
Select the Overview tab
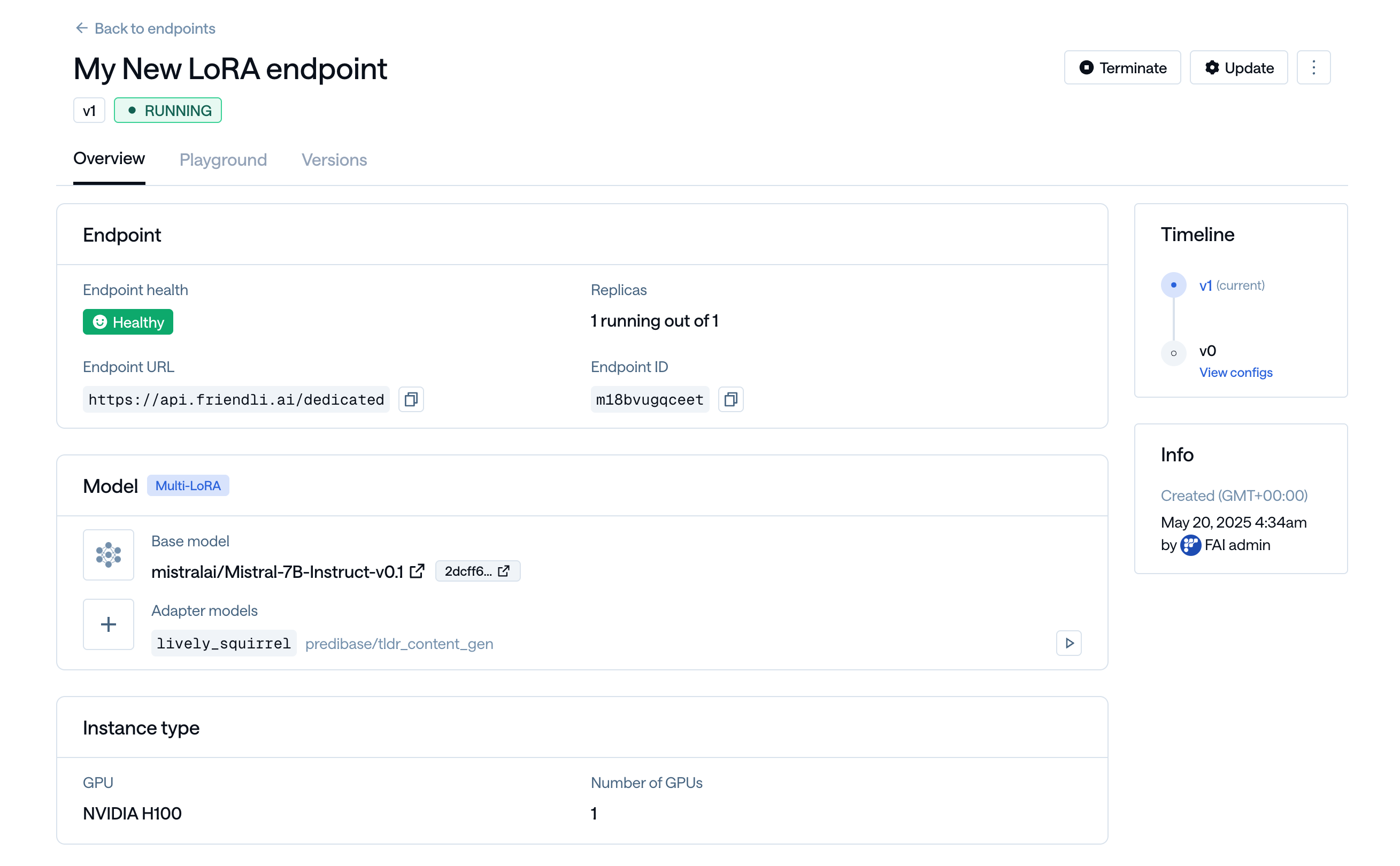(x=109, y=159)
